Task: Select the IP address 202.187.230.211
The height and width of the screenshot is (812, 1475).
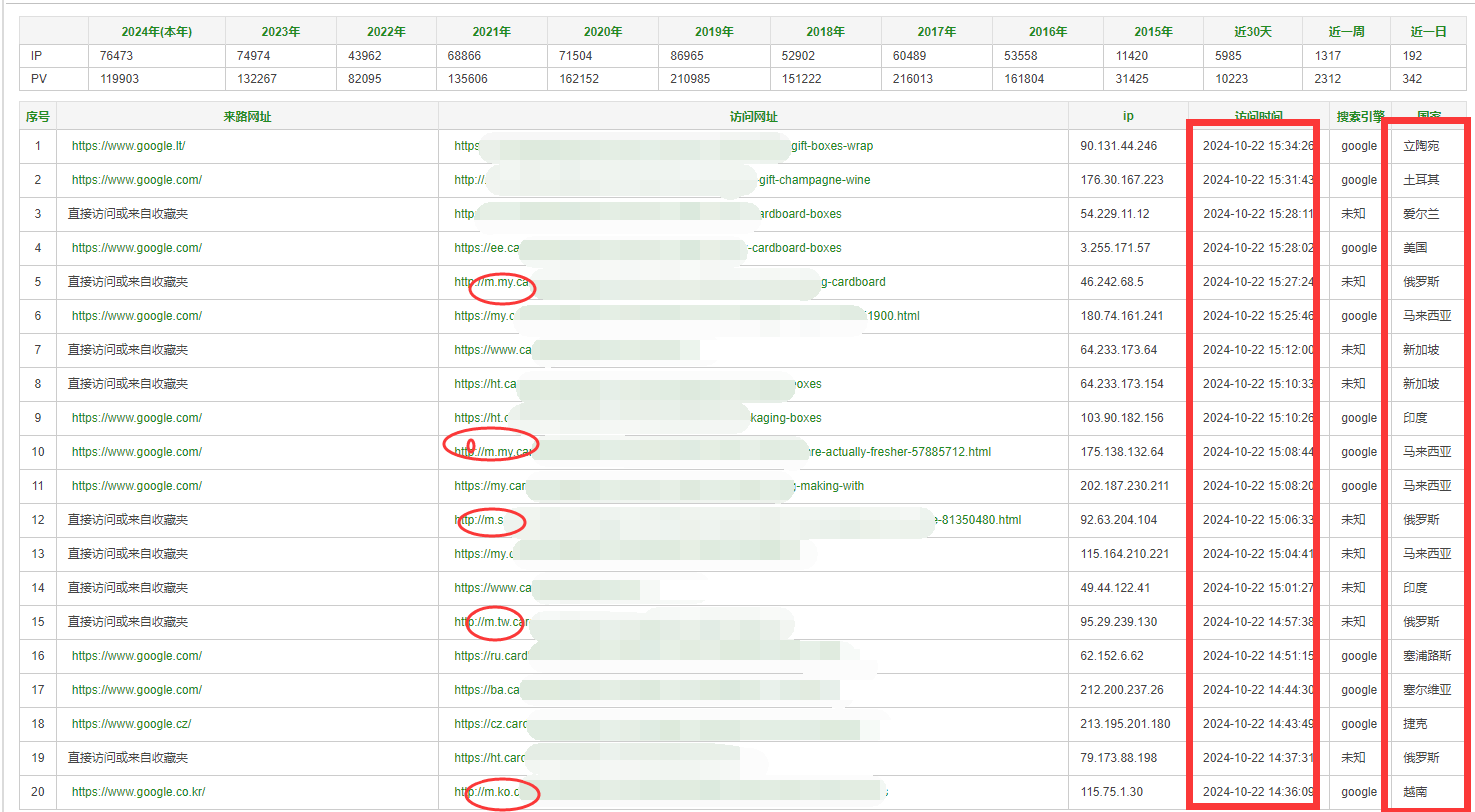Action: 1125,486
